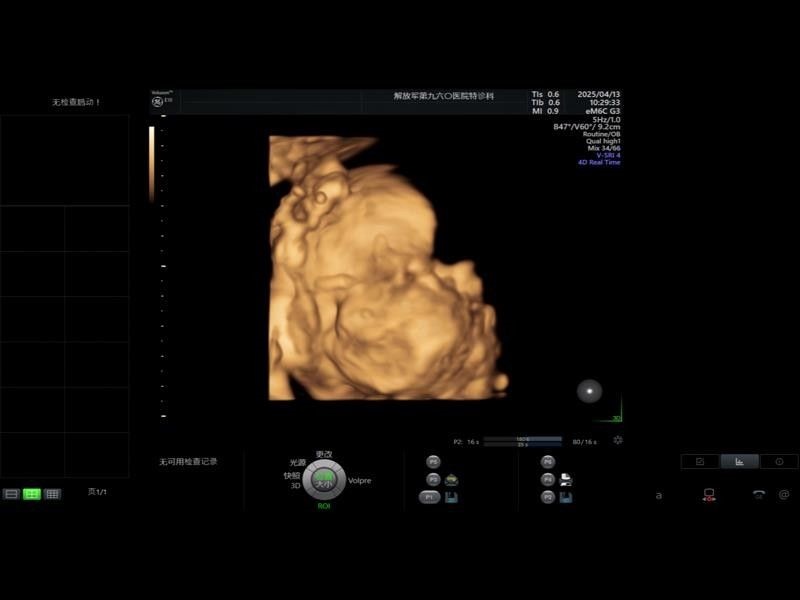Click the Qual high1 parameter text
The width and height of the screenshot is (800, 600).
(603, 141)
